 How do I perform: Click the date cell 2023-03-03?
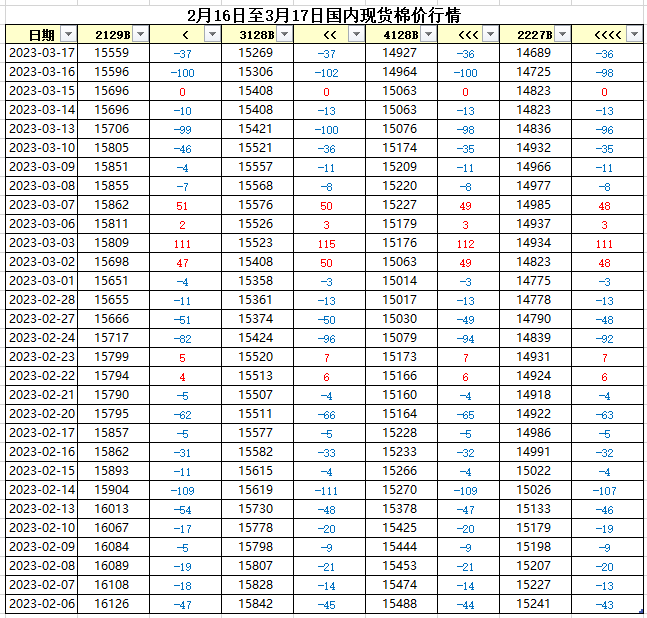(x=41, y=244)
